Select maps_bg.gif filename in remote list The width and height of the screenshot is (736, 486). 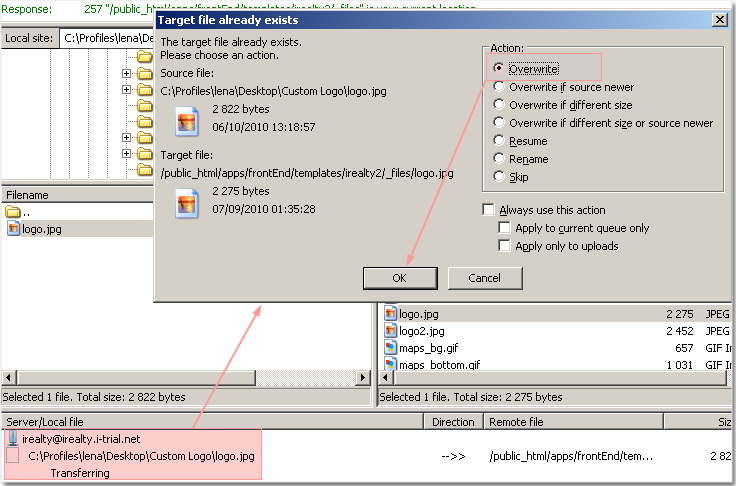(x=428, y=348)
